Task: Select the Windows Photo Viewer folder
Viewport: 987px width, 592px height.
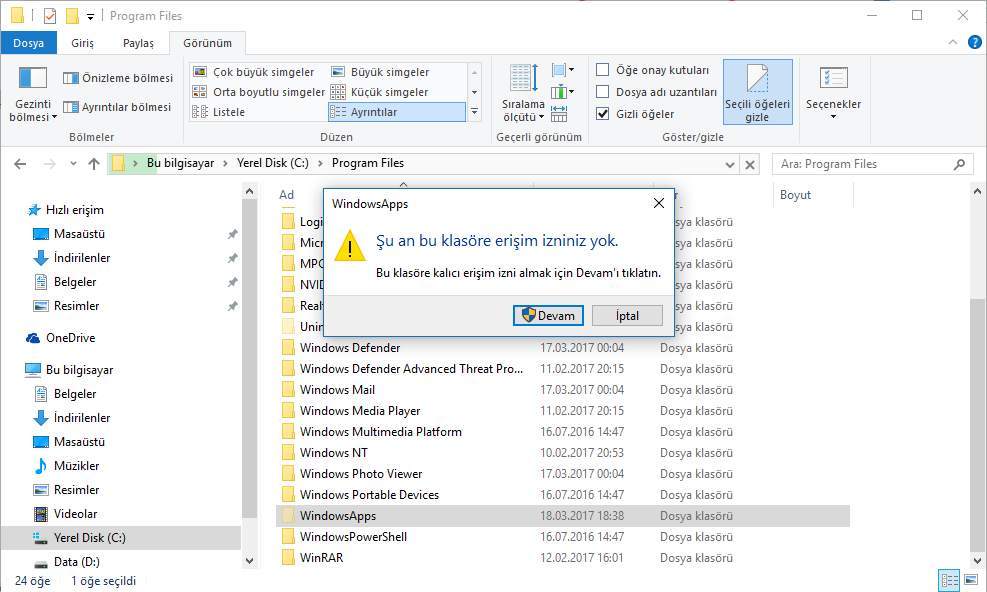Action: pyautogui.click(x=361, y=474)
